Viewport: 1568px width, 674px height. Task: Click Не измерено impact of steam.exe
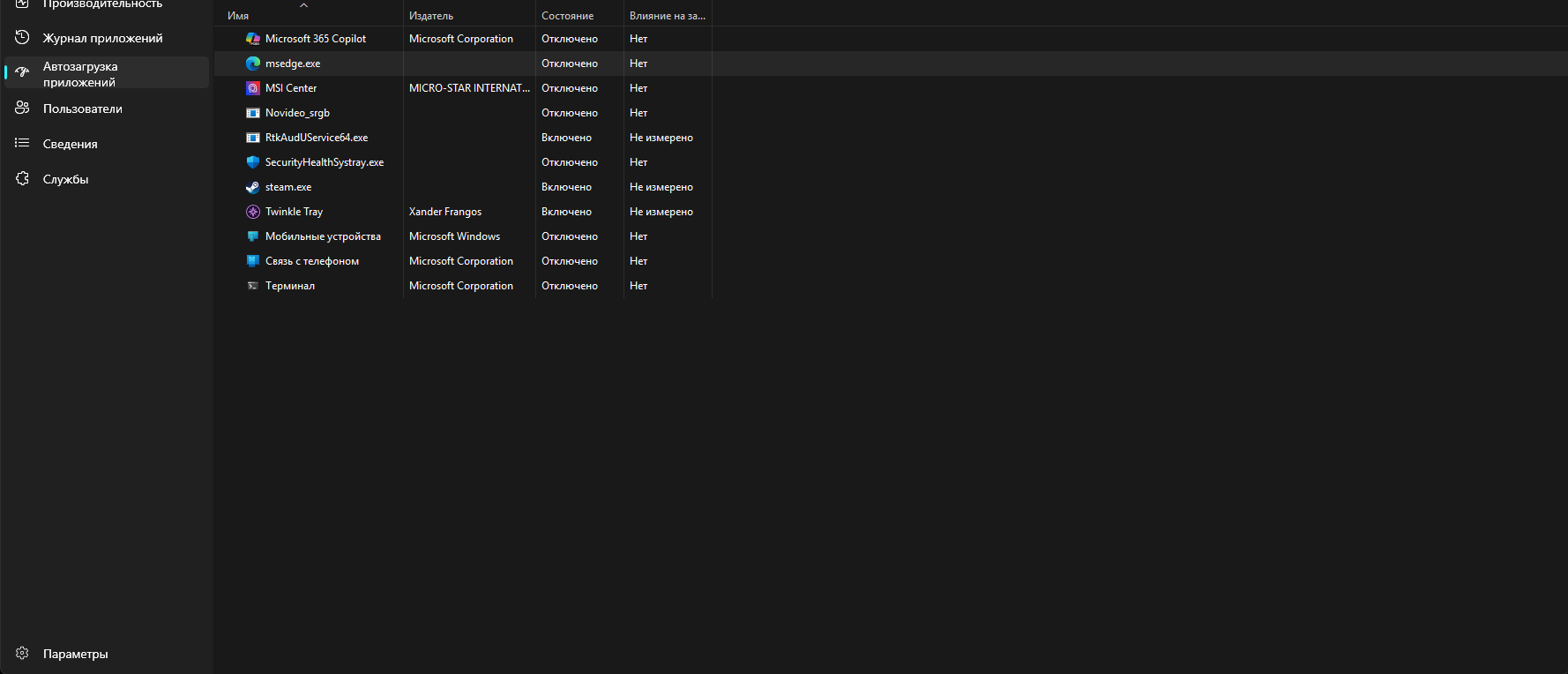pyautogui.click(x=661, y=187)
